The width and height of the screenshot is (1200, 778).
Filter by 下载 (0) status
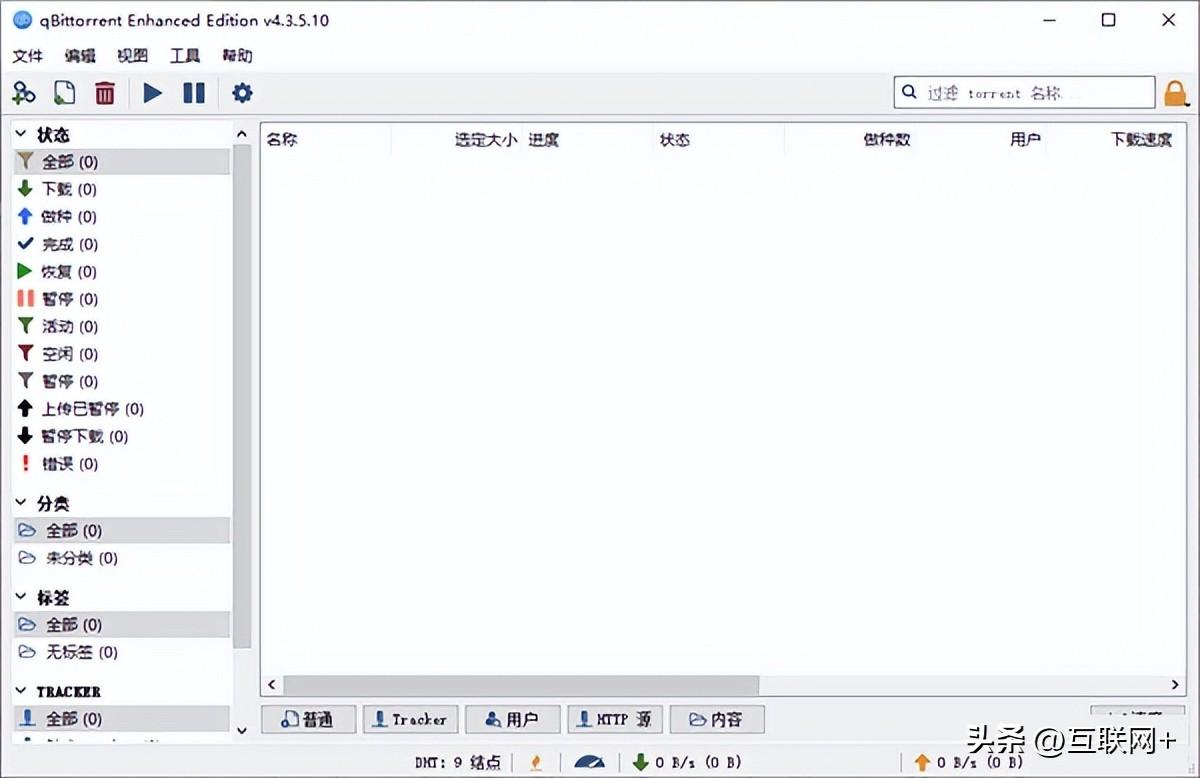[x=121, y=189]
